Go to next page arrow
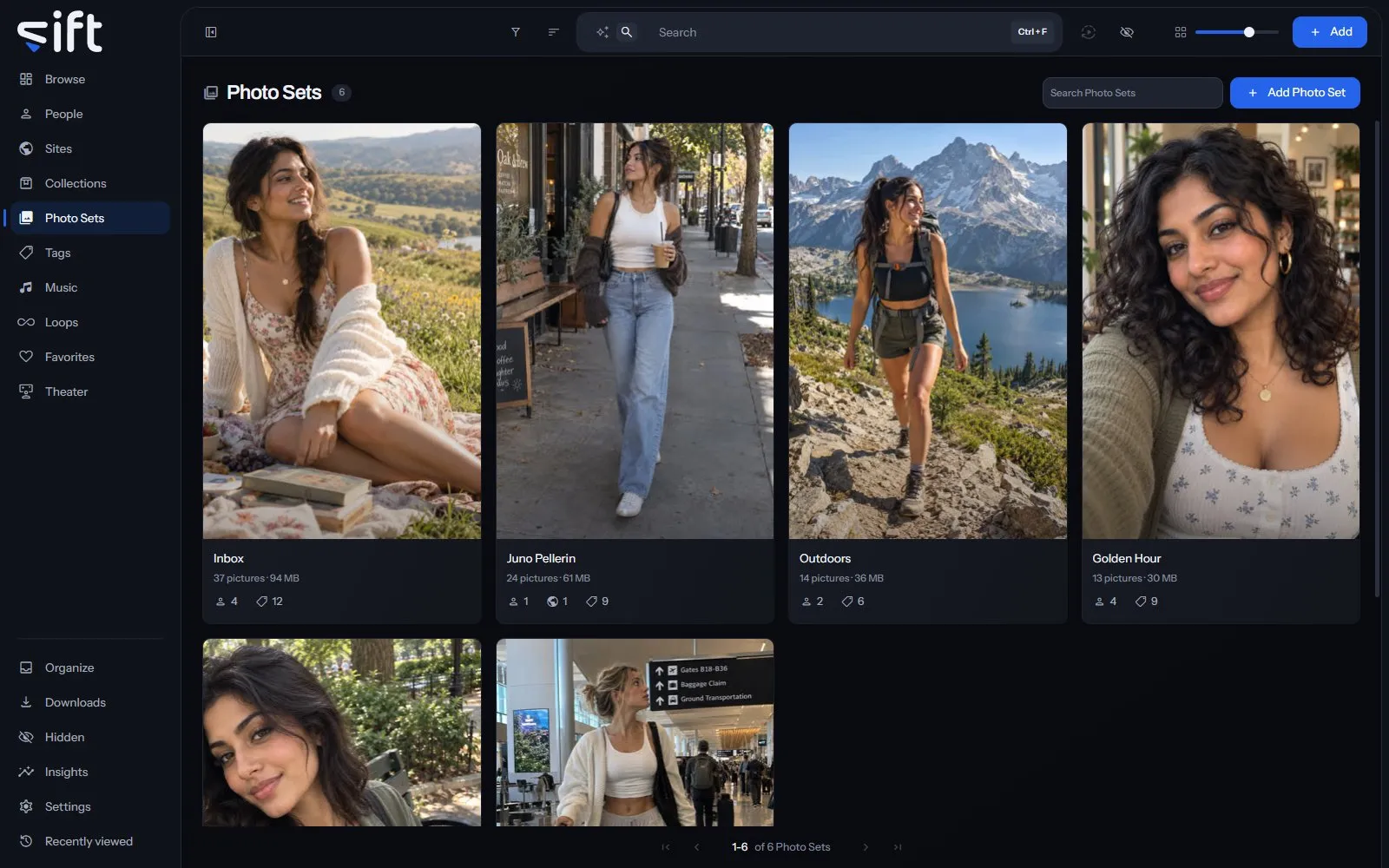This screenshot has width=1389, height=868. [866, 847]
